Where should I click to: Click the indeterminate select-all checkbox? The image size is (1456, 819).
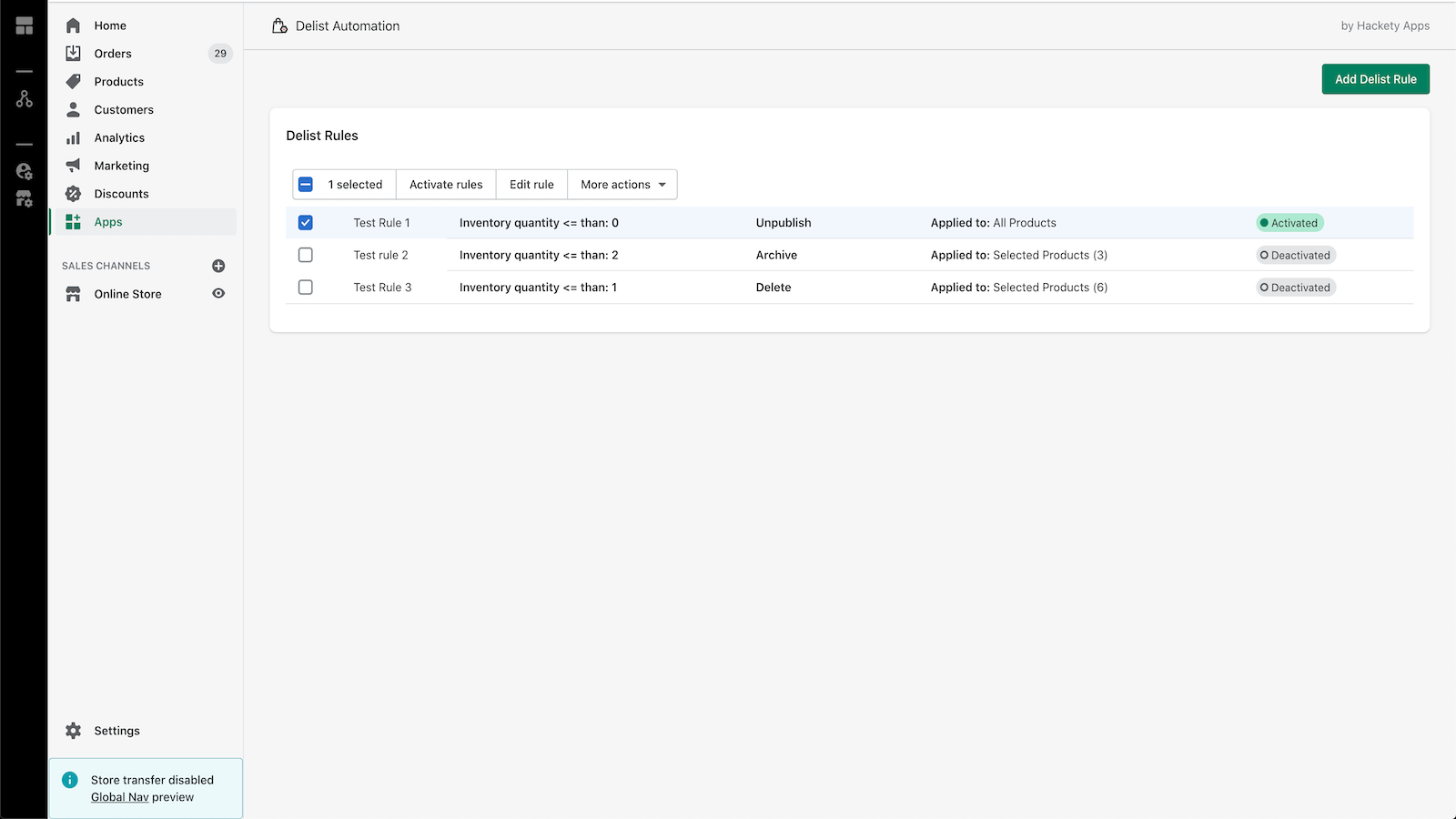(306, 184)
